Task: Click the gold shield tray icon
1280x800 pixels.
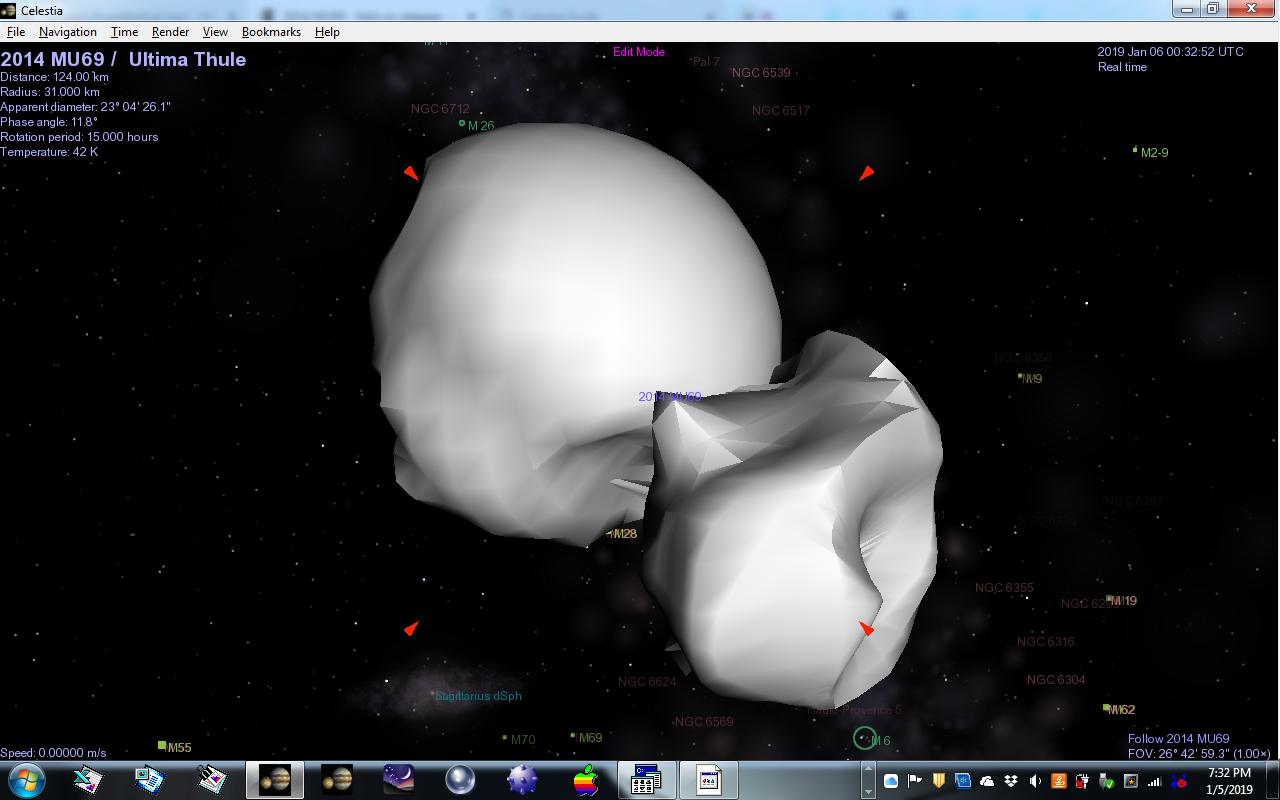Action: point(939,781)
